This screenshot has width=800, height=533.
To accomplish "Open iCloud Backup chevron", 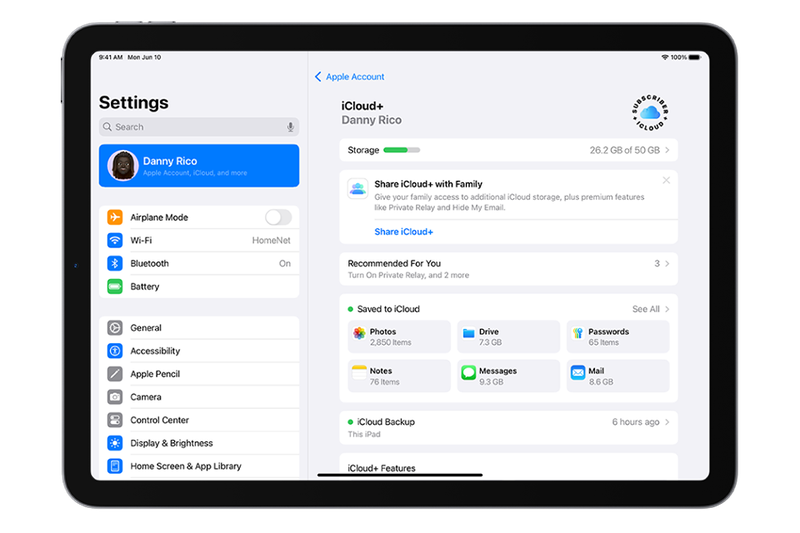I will [667, 422].
